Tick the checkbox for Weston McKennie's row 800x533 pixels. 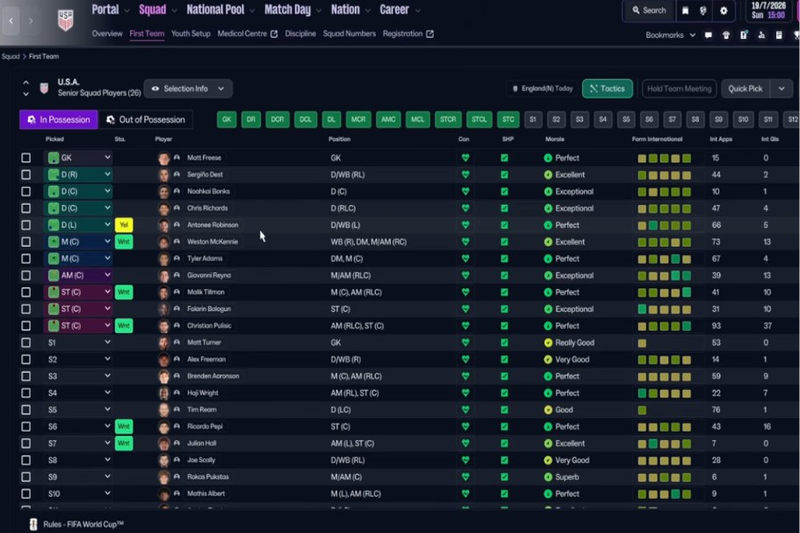click(26, 242)
